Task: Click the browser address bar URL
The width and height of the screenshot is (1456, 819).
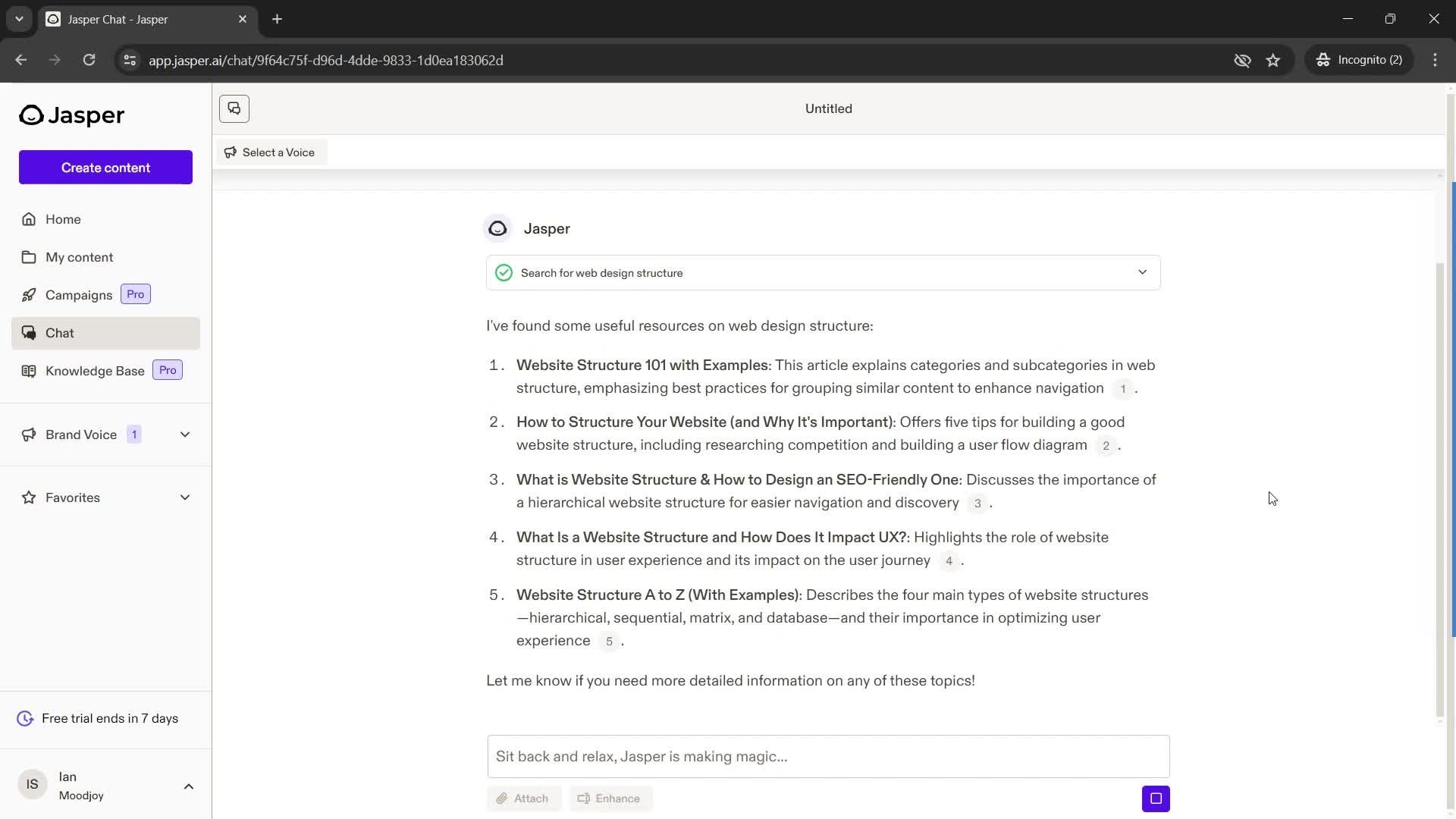Action: tap(326, 60)
